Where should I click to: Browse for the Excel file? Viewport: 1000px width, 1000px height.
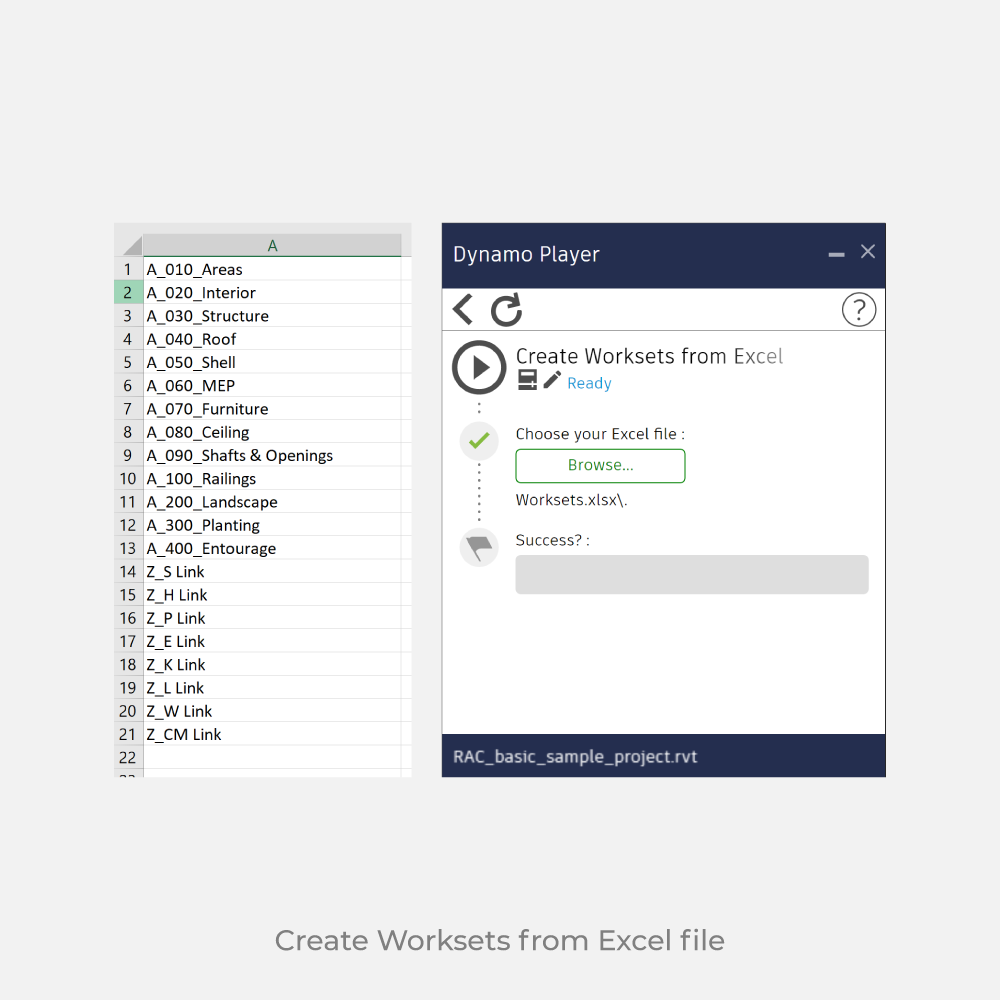pyautogui.click(x=600, y=466)
